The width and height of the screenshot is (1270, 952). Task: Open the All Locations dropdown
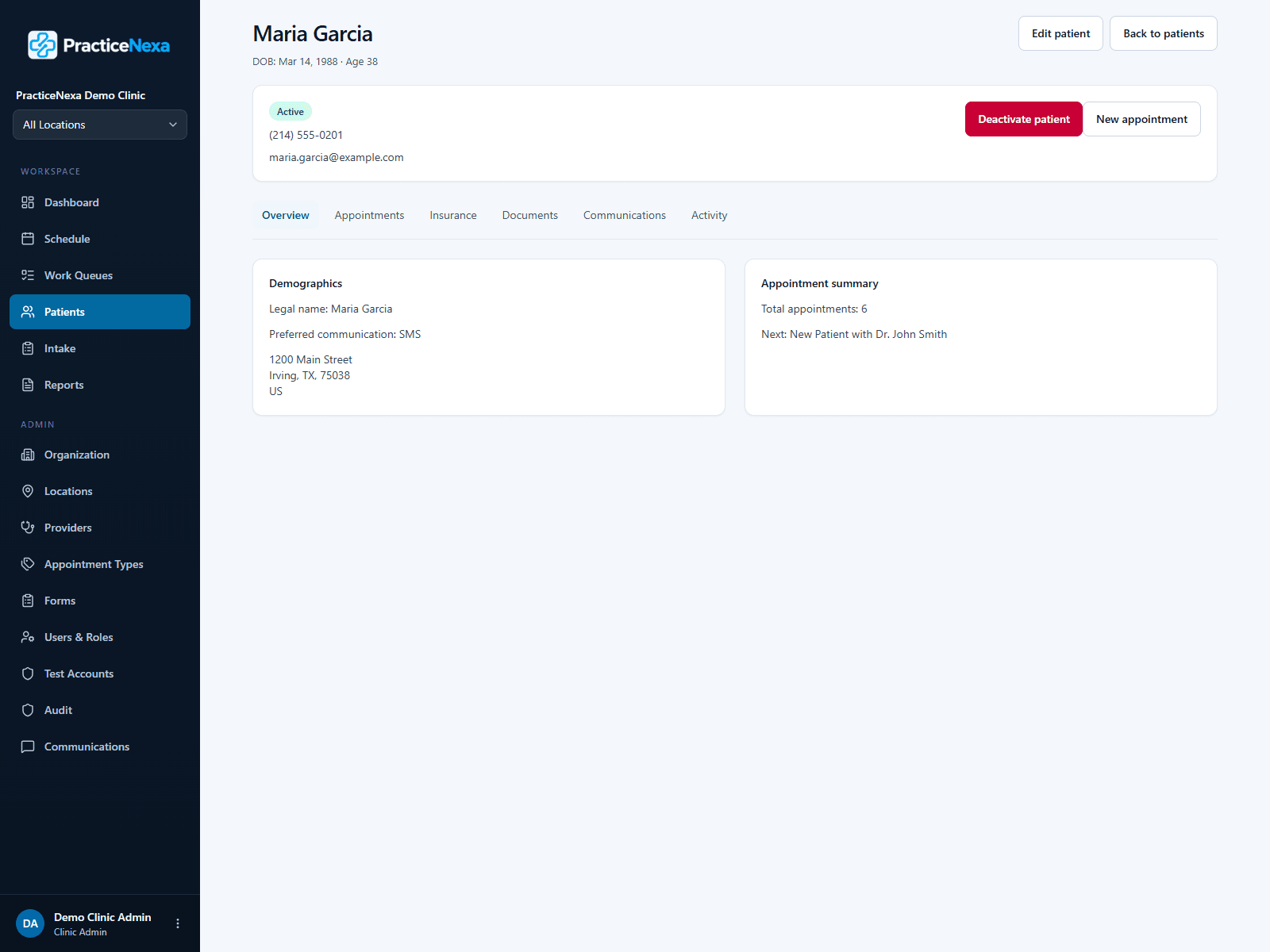coord(100,125)
